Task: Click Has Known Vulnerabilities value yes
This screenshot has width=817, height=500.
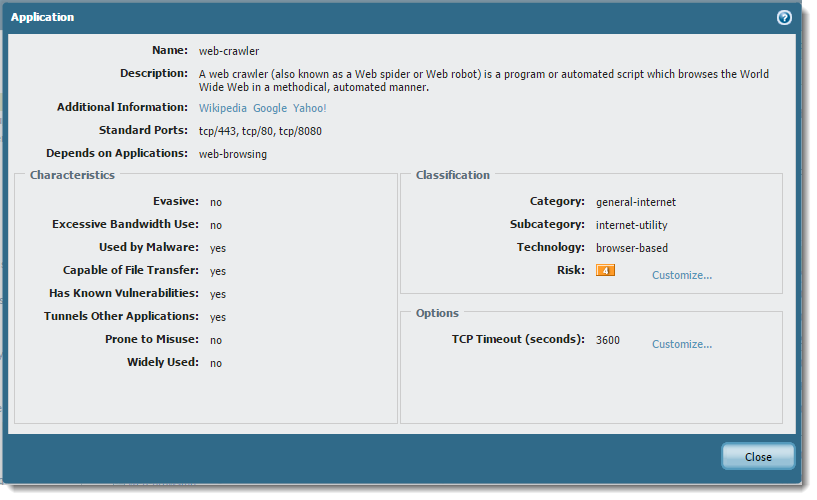Action: tap(218, 294)
